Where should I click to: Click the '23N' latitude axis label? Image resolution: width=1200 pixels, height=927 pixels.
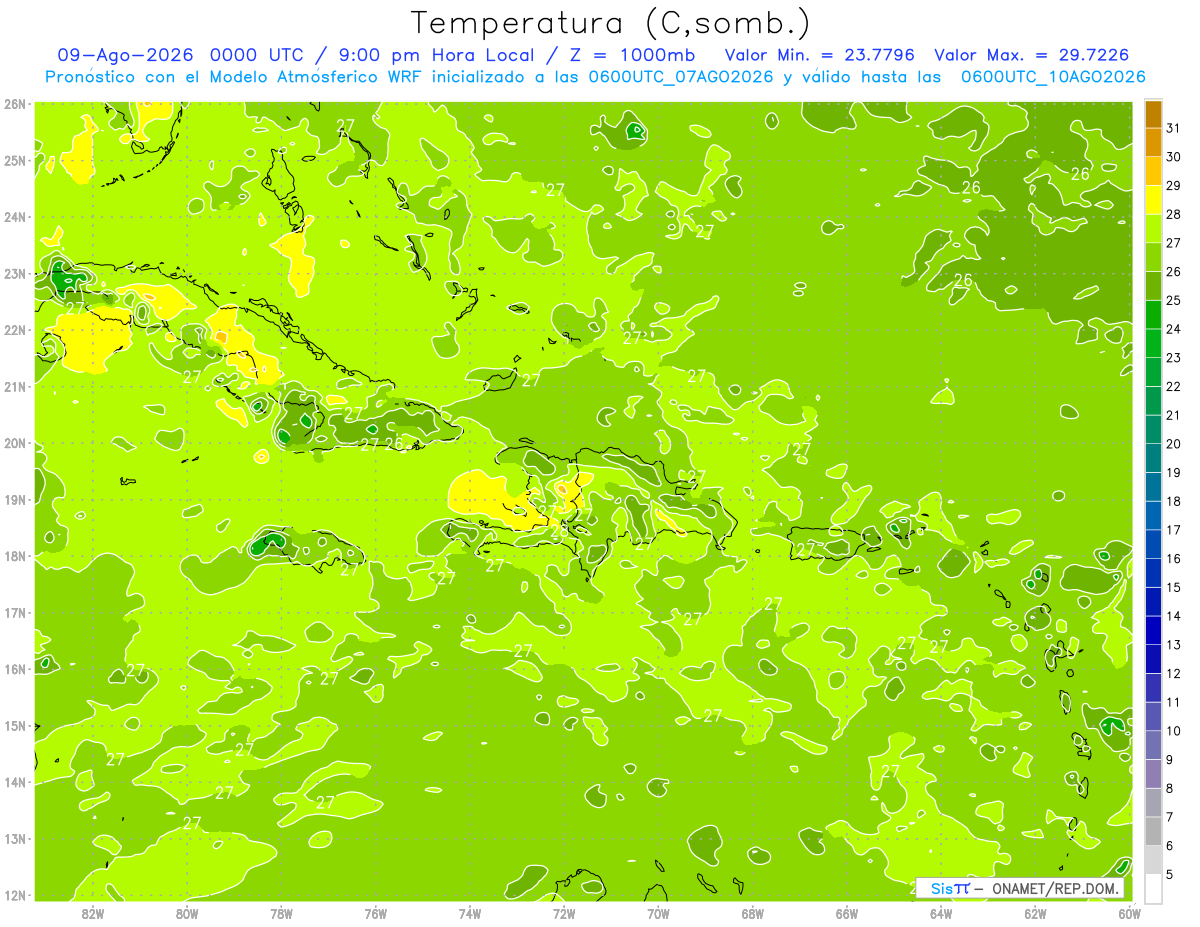click(x=15, y=273)
